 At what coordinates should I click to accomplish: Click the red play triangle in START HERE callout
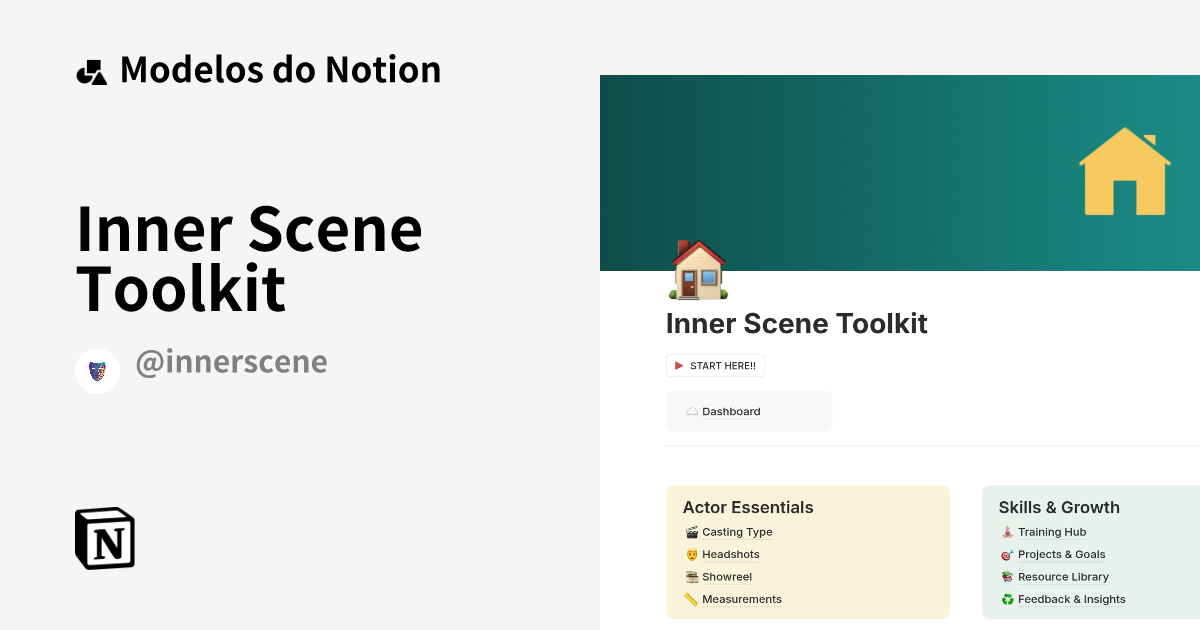680,365
